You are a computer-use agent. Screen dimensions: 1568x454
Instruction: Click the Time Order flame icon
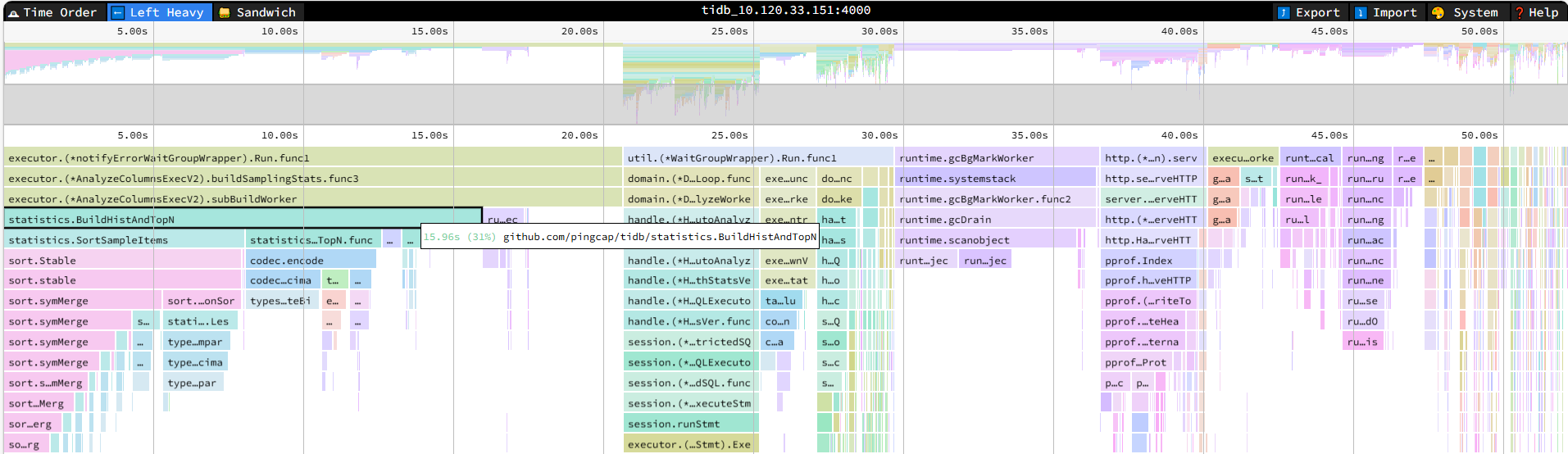[x=13, y=12]
